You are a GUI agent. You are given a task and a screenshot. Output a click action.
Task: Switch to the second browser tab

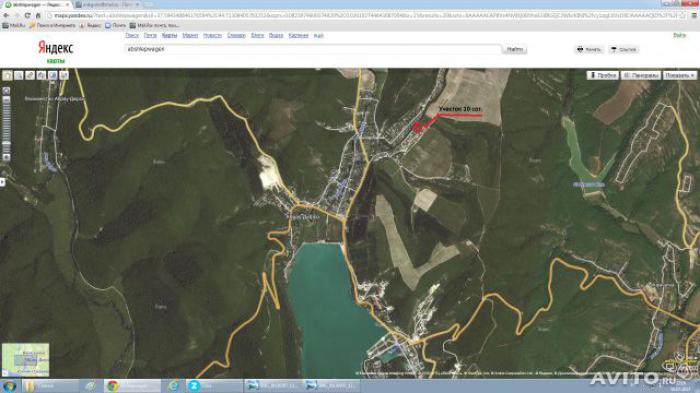(107, 4)
